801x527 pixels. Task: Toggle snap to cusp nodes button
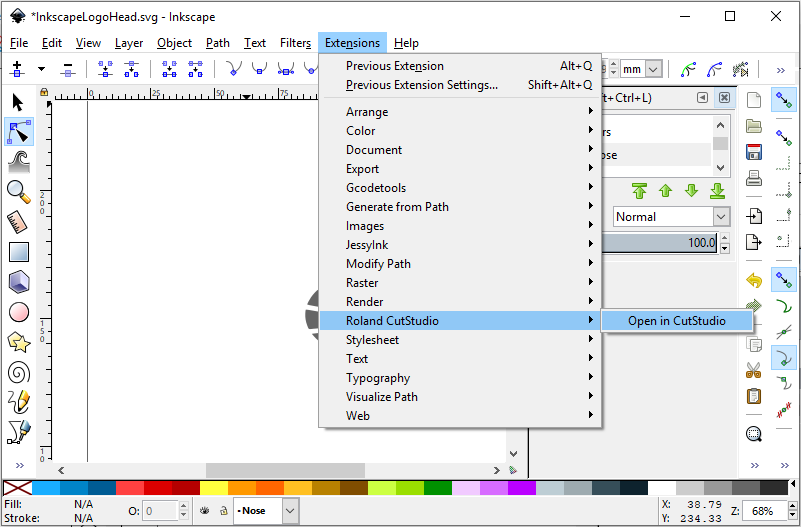(x=784, y=357)
